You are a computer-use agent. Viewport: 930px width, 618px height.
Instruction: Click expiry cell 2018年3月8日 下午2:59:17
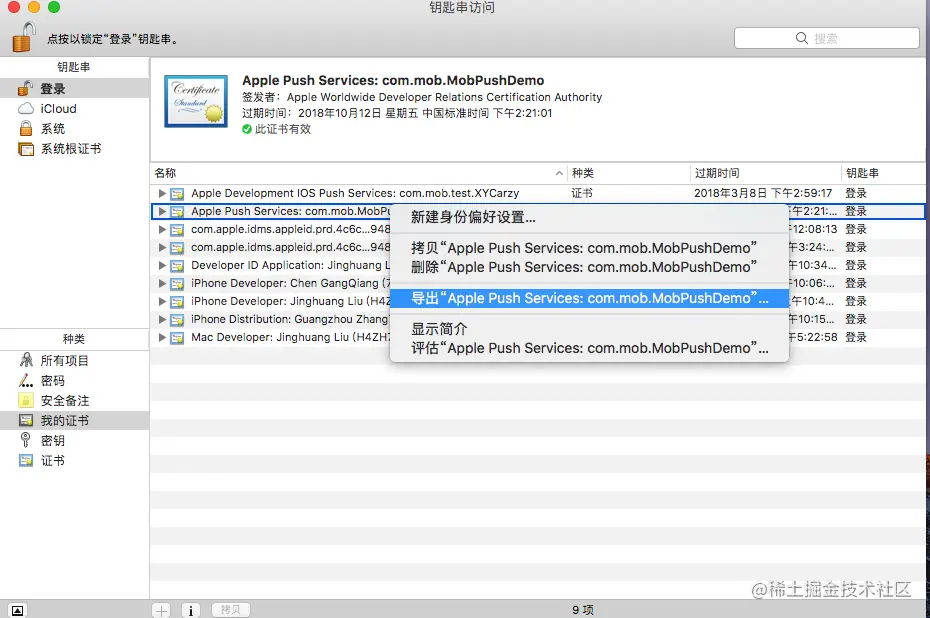763,193
